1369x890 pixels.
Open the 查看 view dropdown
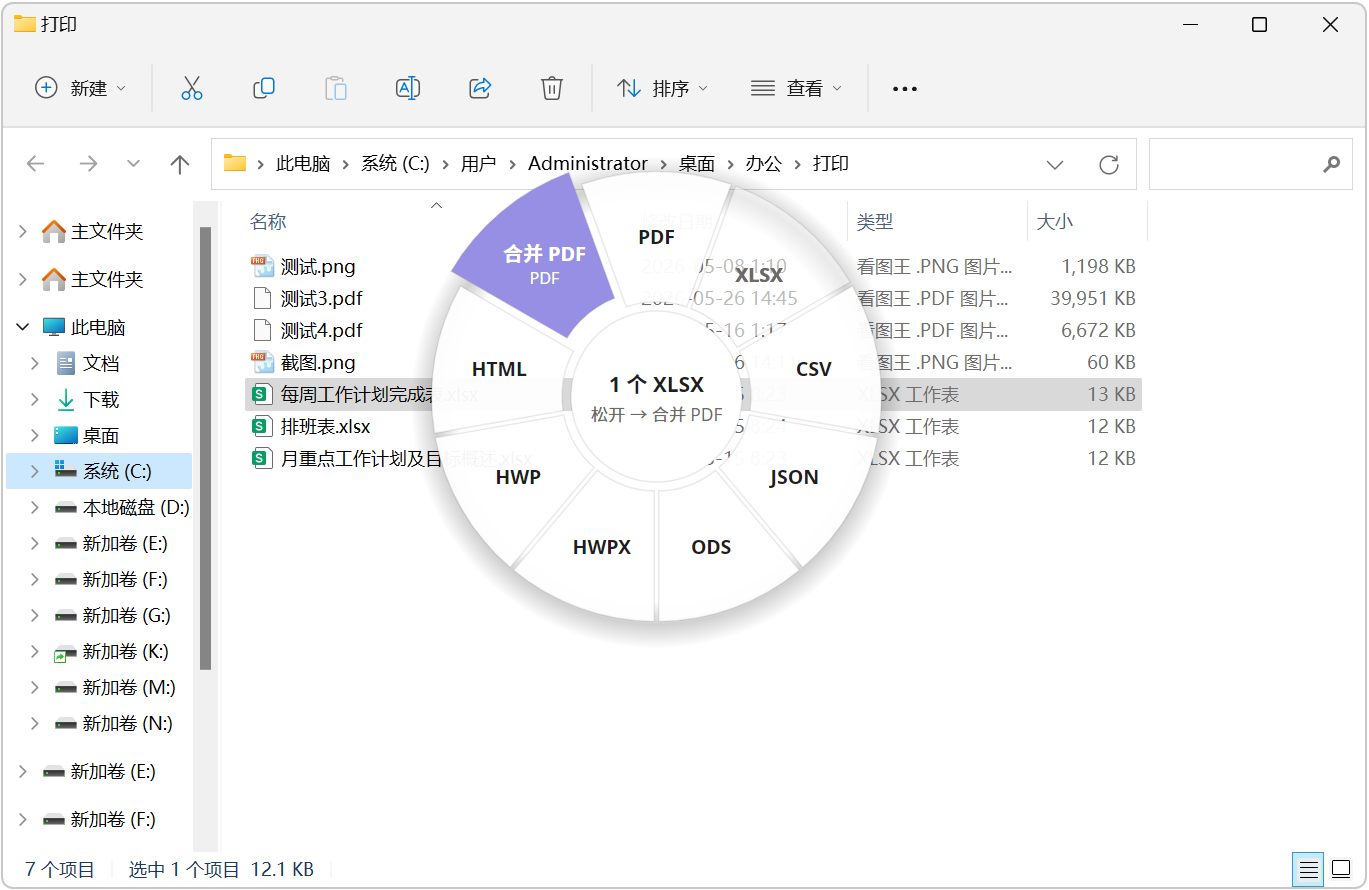point(796,88)
